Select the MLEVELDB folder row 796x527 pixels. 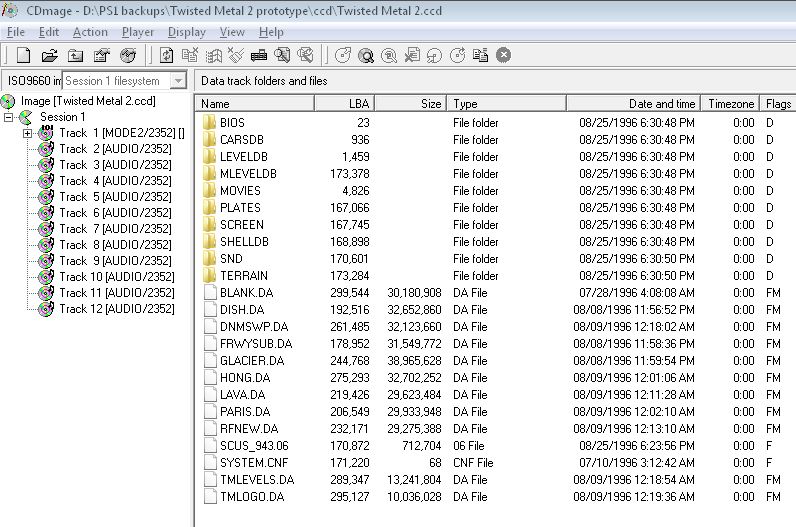(495, 174)
